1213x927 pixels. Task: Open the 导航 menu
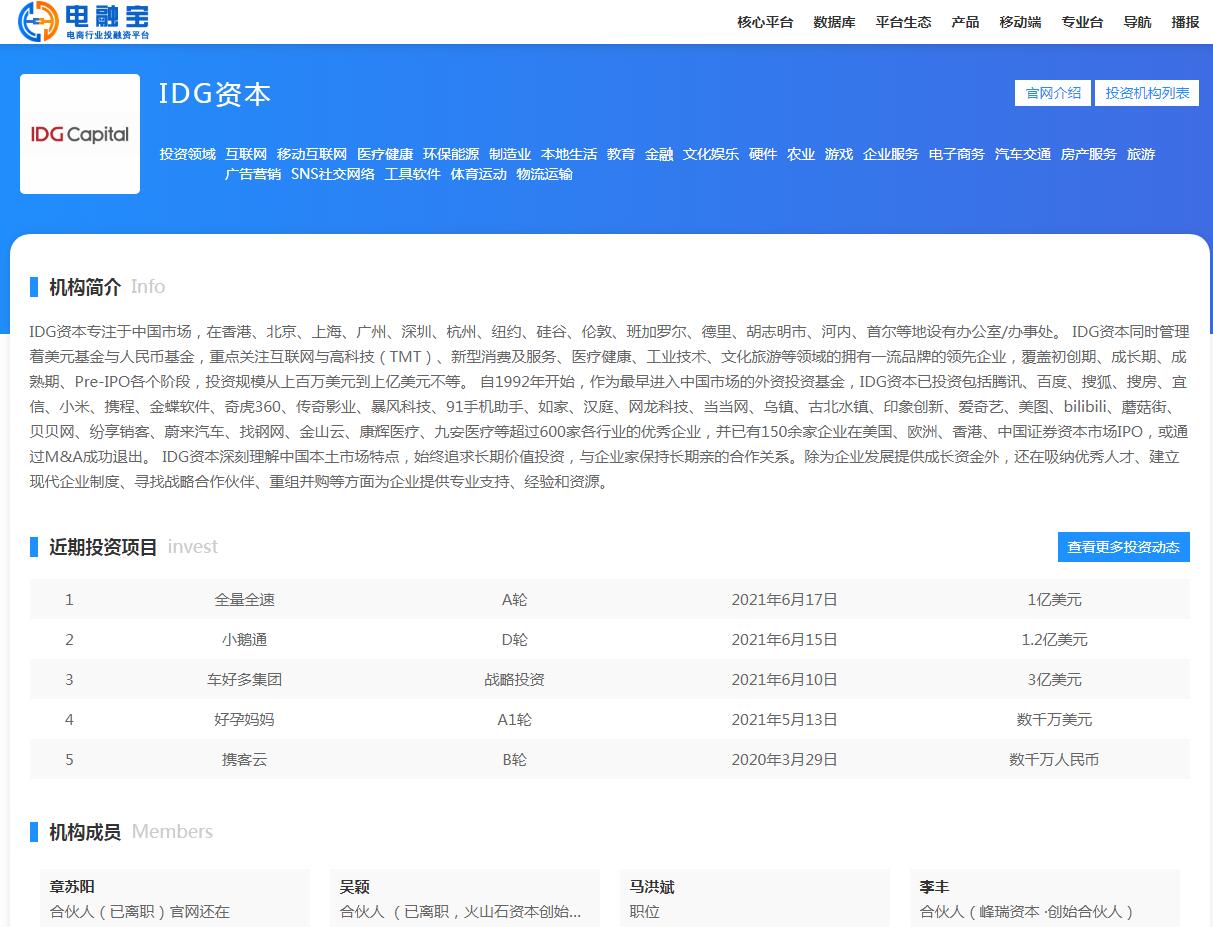click(1137, 22)
